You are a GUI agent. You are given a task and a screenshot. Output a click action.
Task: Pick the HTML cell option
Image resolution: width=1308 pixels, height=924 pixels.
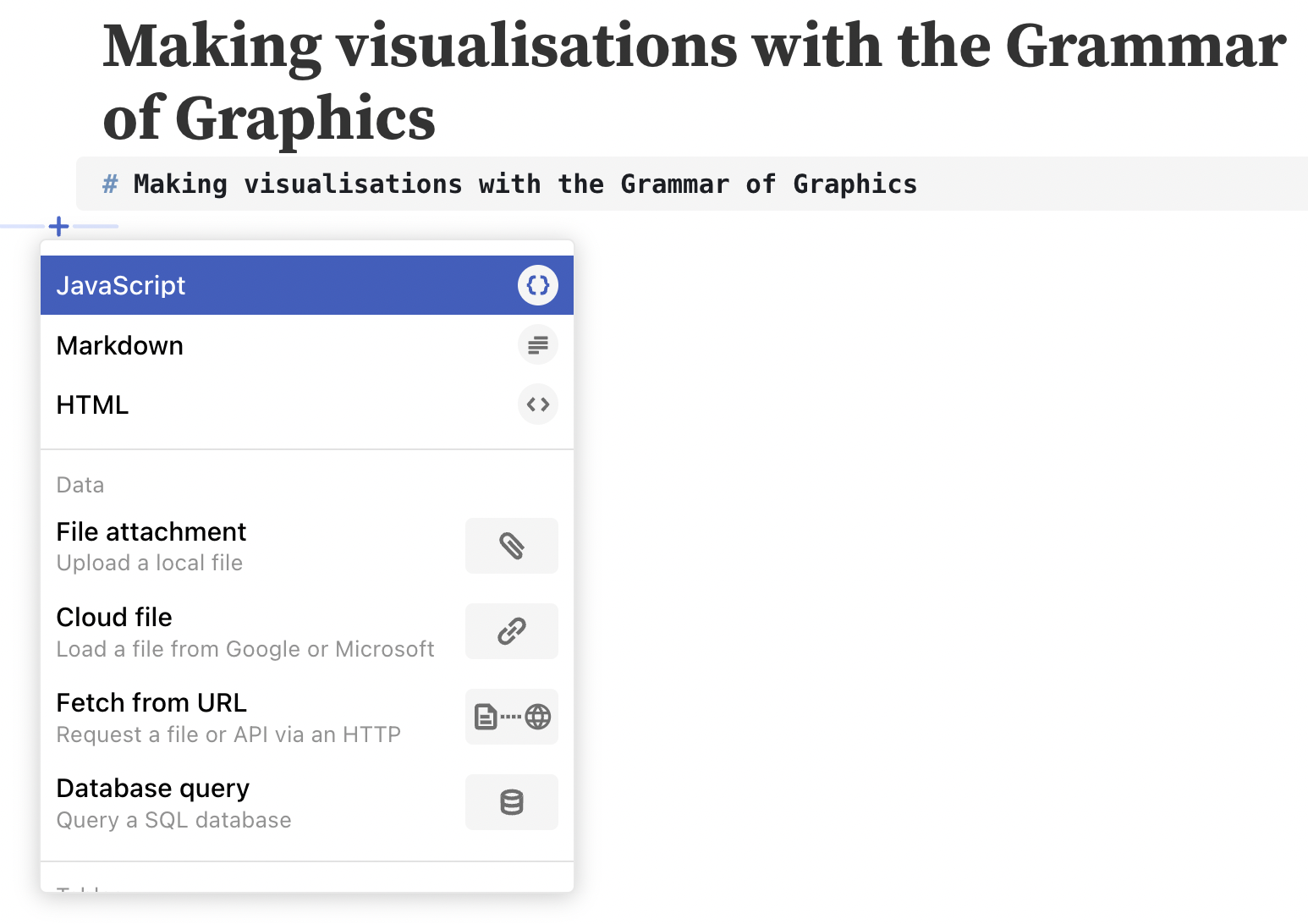[x=92, y=405]
